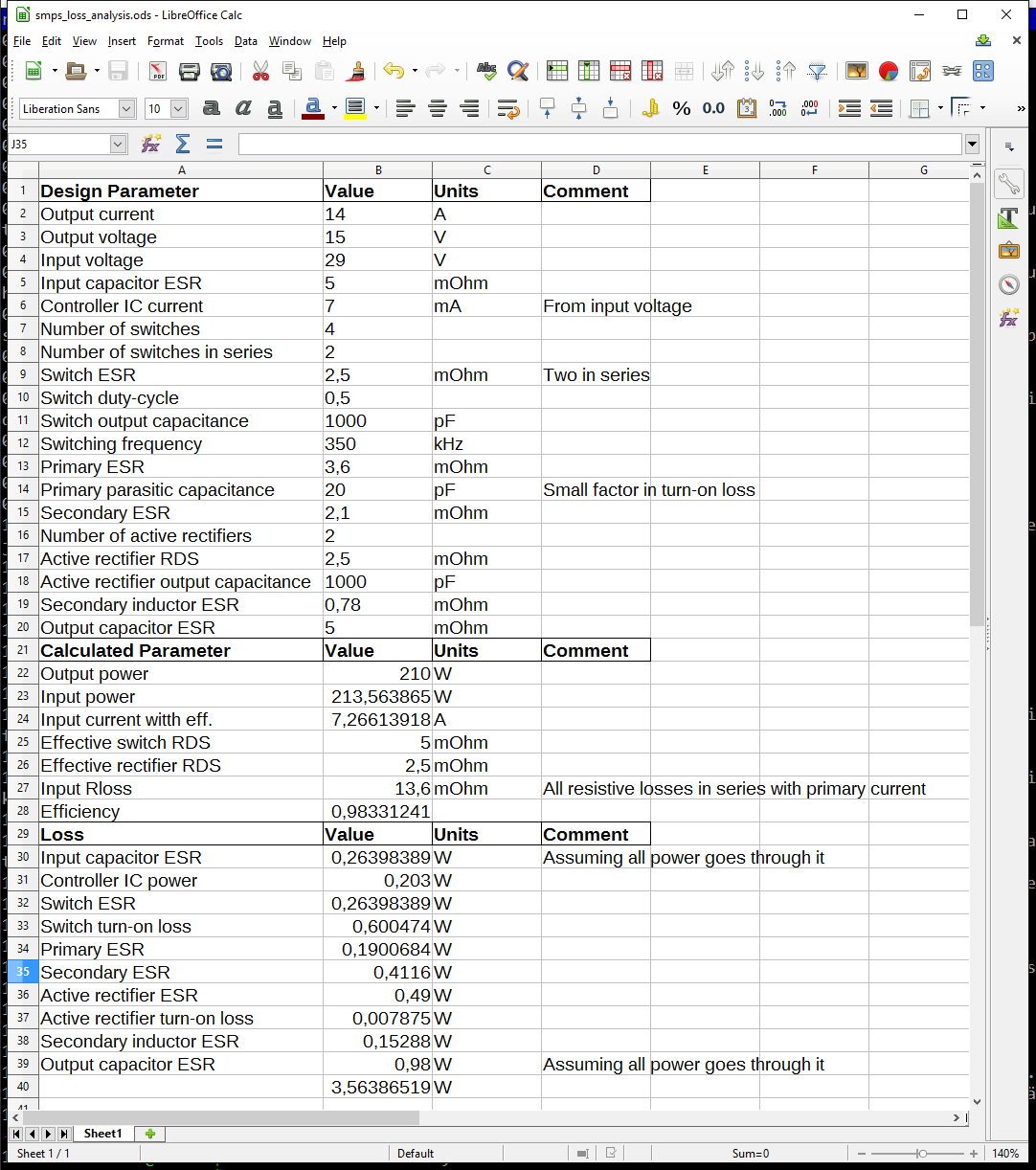
Task: Insert a chart with the pie icon
Action: [x=889, y=71]
